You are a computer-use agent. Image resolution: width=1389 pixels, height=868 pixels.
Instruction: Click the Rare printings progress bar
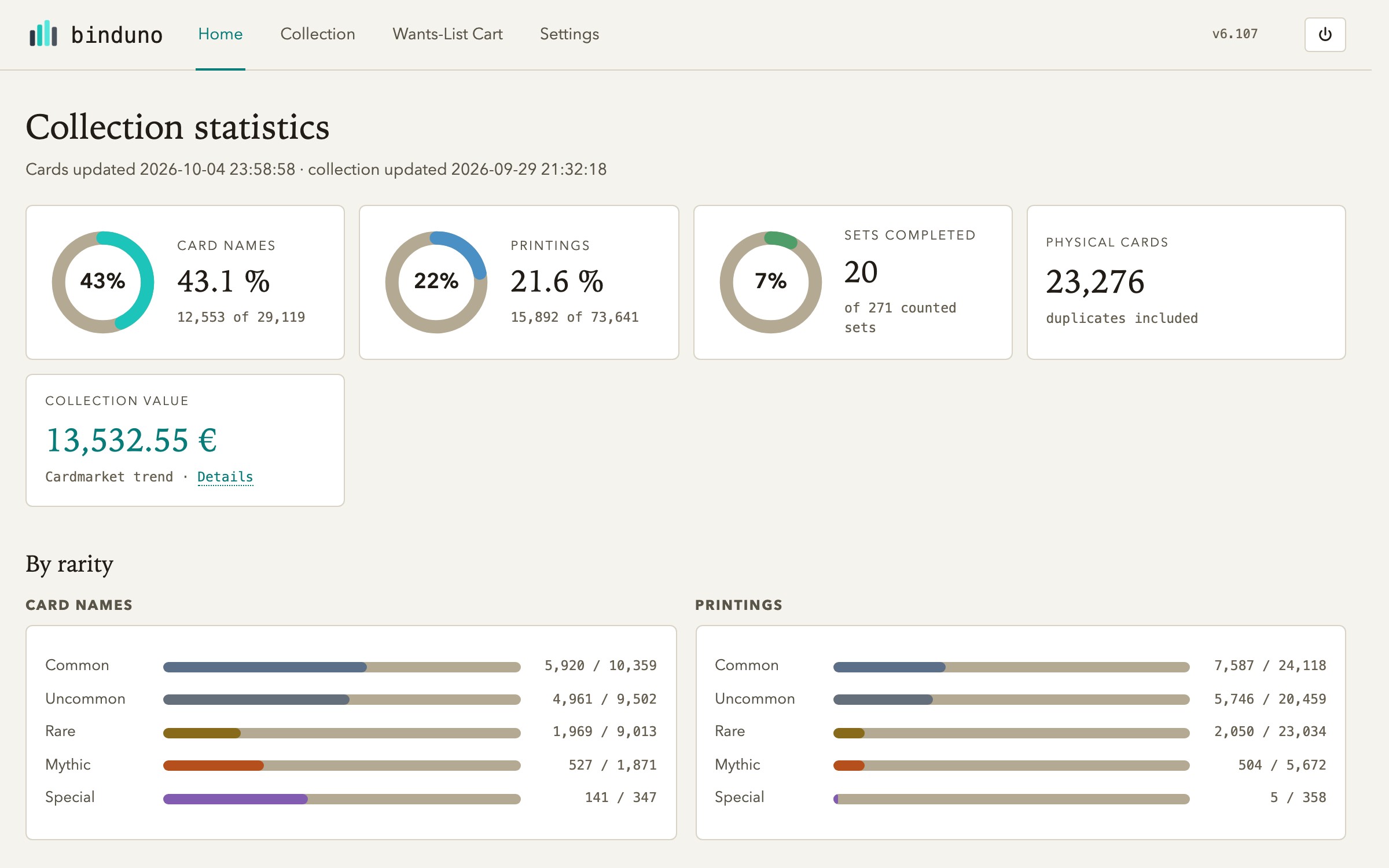point(1011,733)
